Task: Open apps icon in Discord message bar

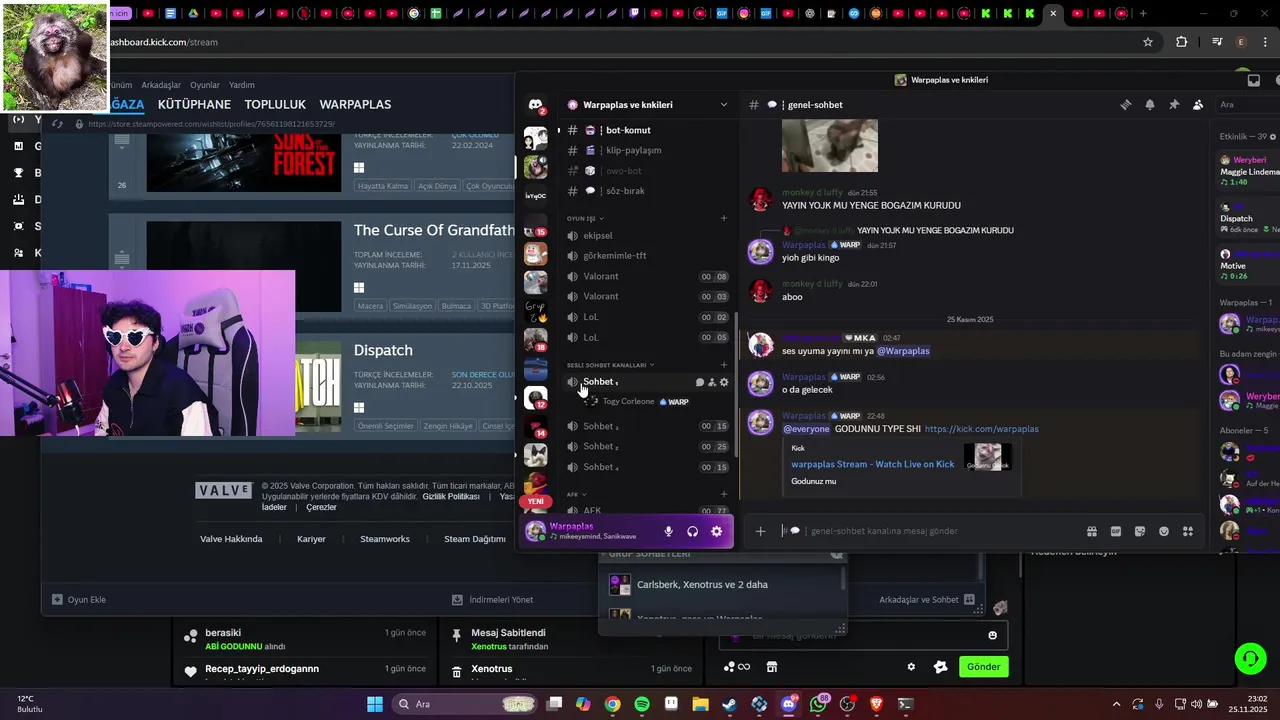Action: tap(1188, 532)
